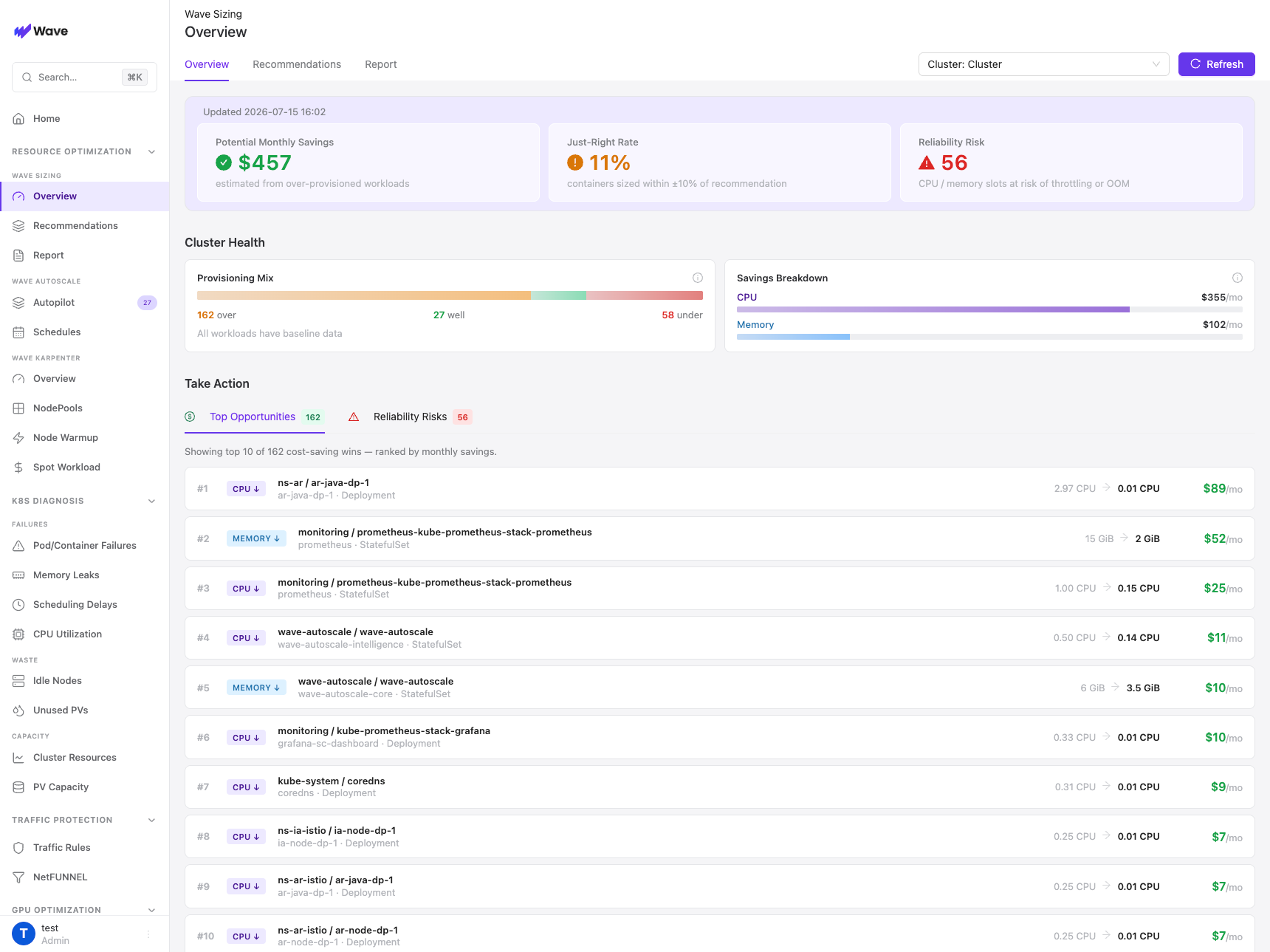Click the Pod/Container Failures warning icon
Viewport: 1270px width, 952px height.
(x=18, y=546)
